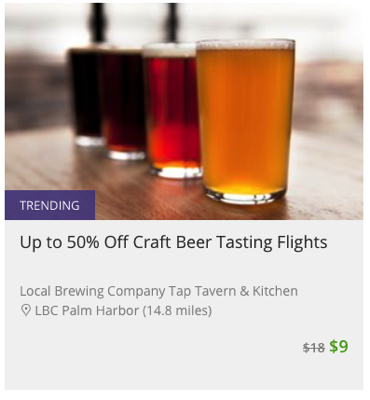Click the empty gray card area below the price
370x400 pixels.
click(184, 373)
